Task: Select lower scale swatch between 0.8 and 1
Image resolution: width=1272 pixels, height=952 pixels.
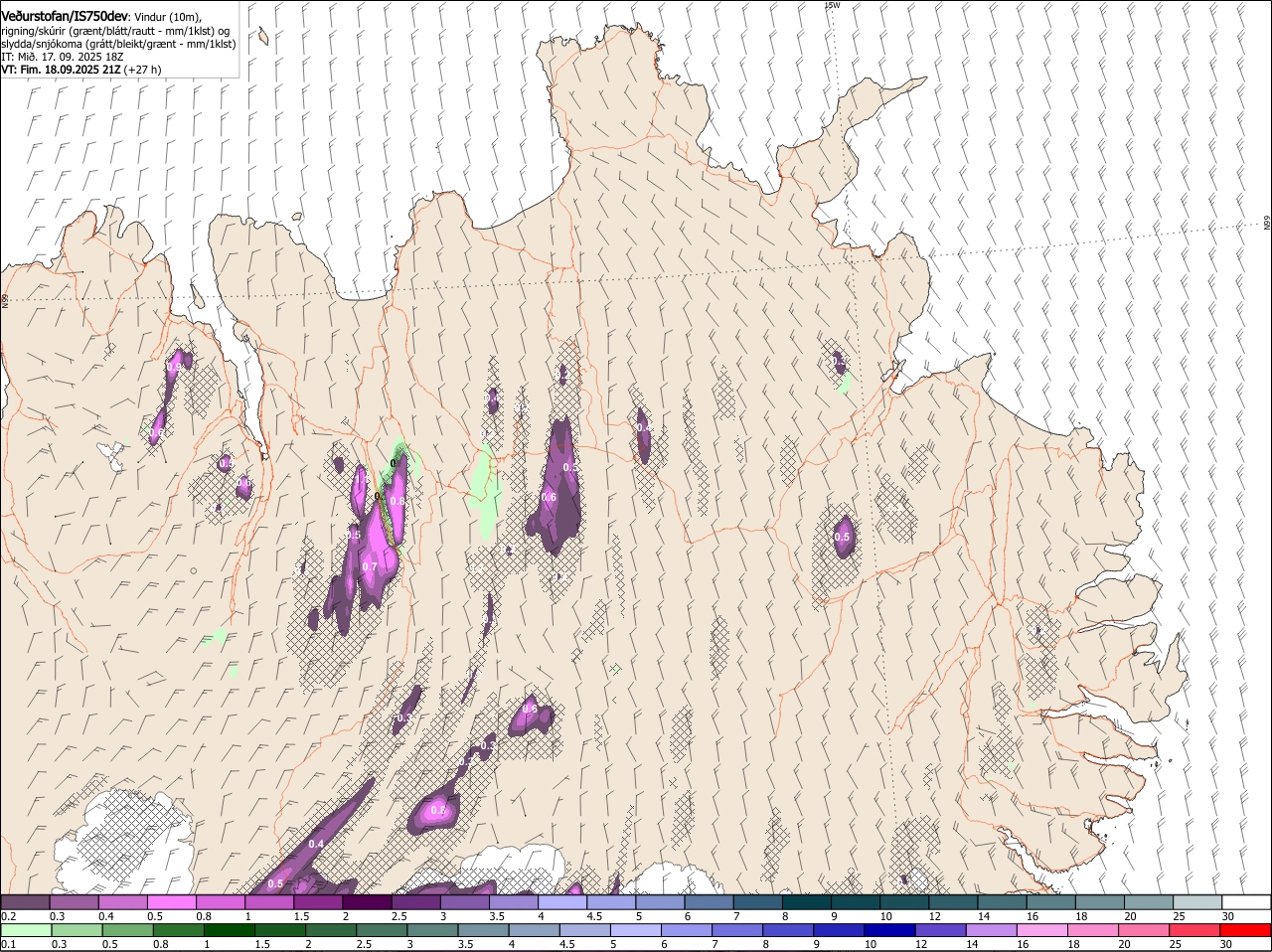Action: [178, 930]
